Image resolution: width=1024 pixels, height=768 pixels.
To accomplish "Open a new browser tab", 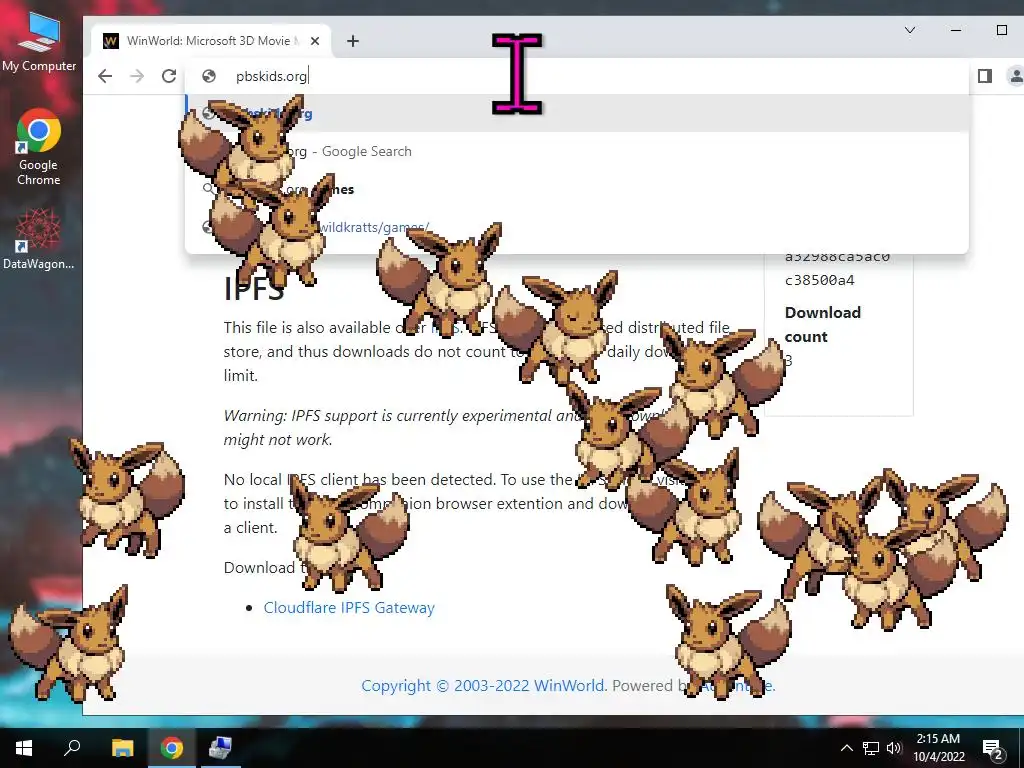I will pyautogui.click(x=353, y=41).
